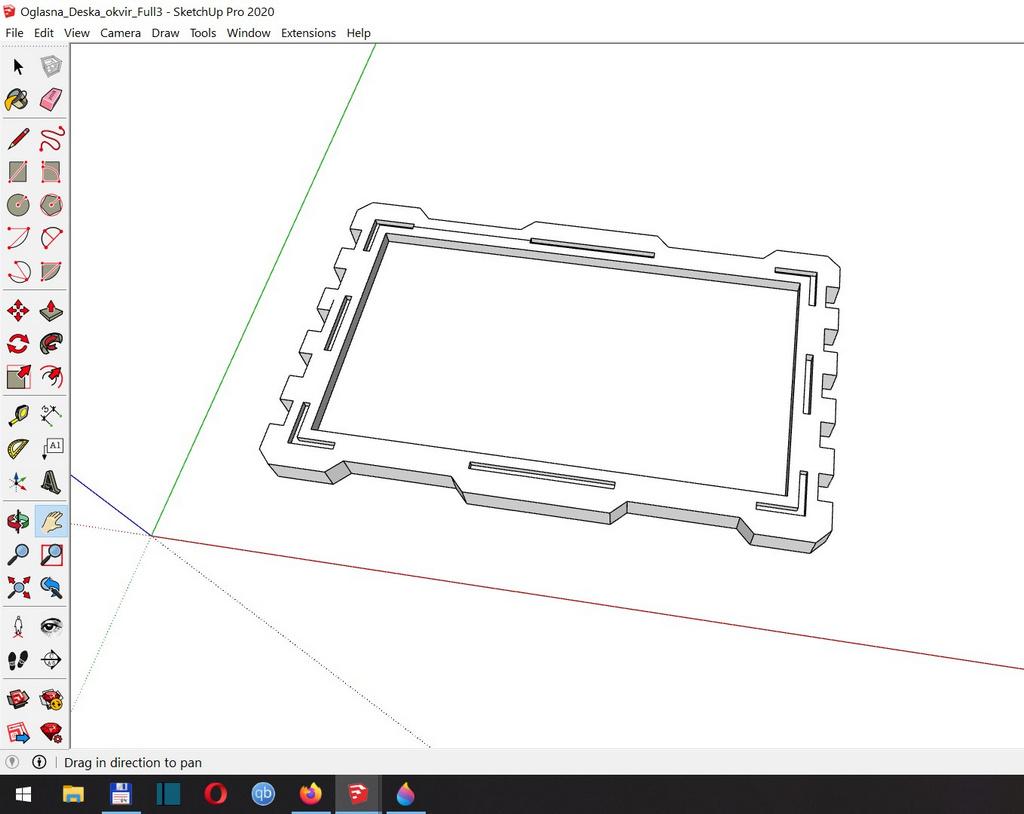Open the Draw menu

[x=165, y=33]
